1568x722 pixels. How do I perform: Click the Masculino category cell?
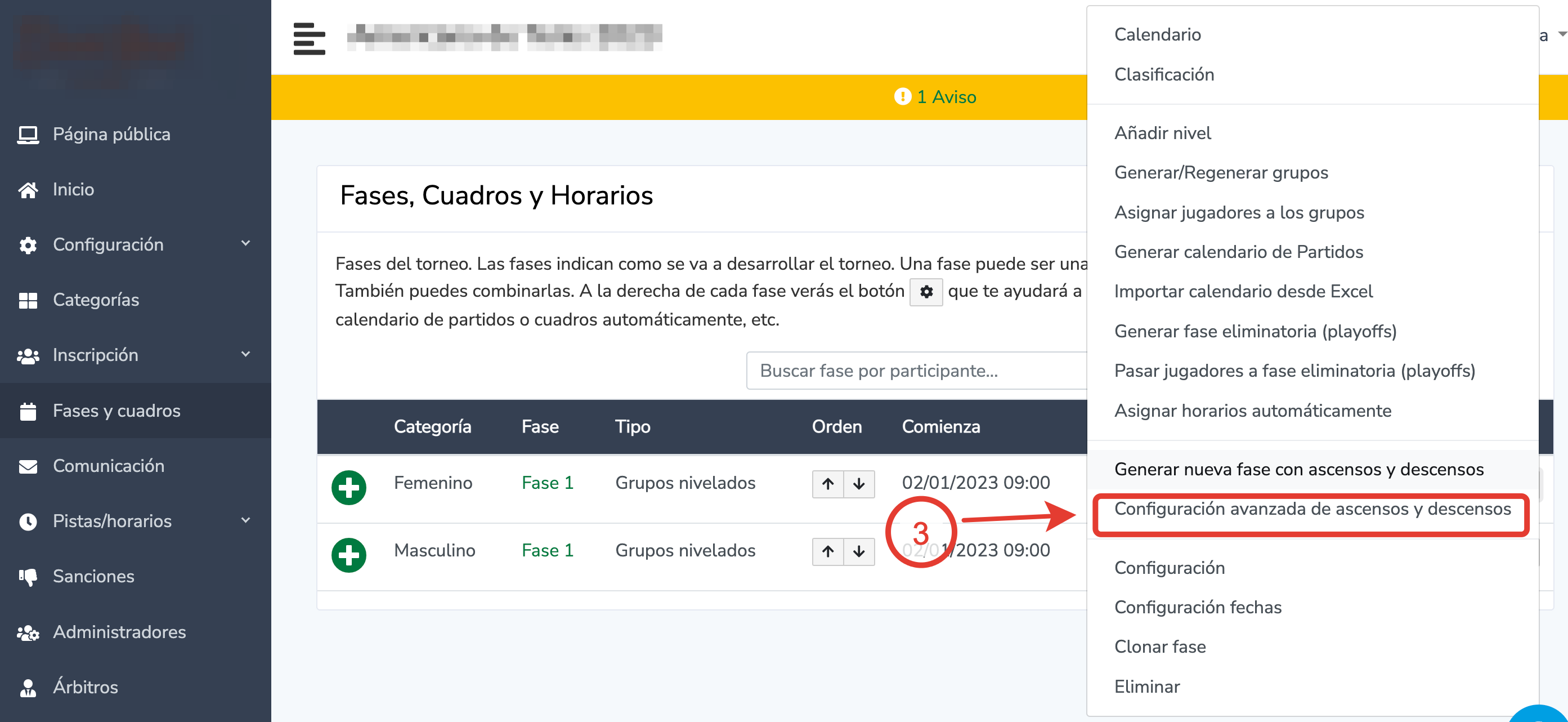(434, 551)
